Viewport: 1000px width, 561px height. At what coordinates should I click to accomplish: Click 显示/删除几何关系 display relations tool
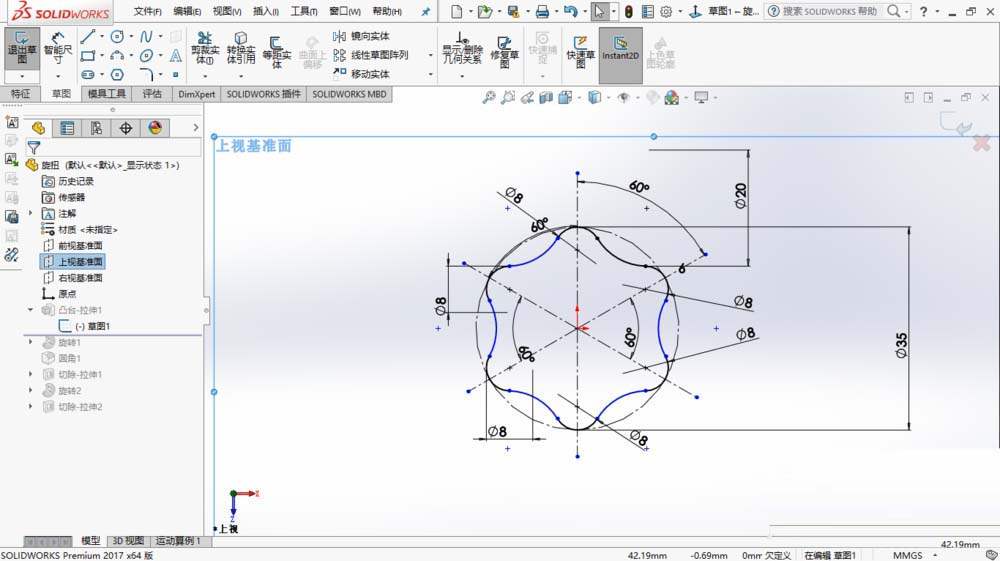pos(462,49)
